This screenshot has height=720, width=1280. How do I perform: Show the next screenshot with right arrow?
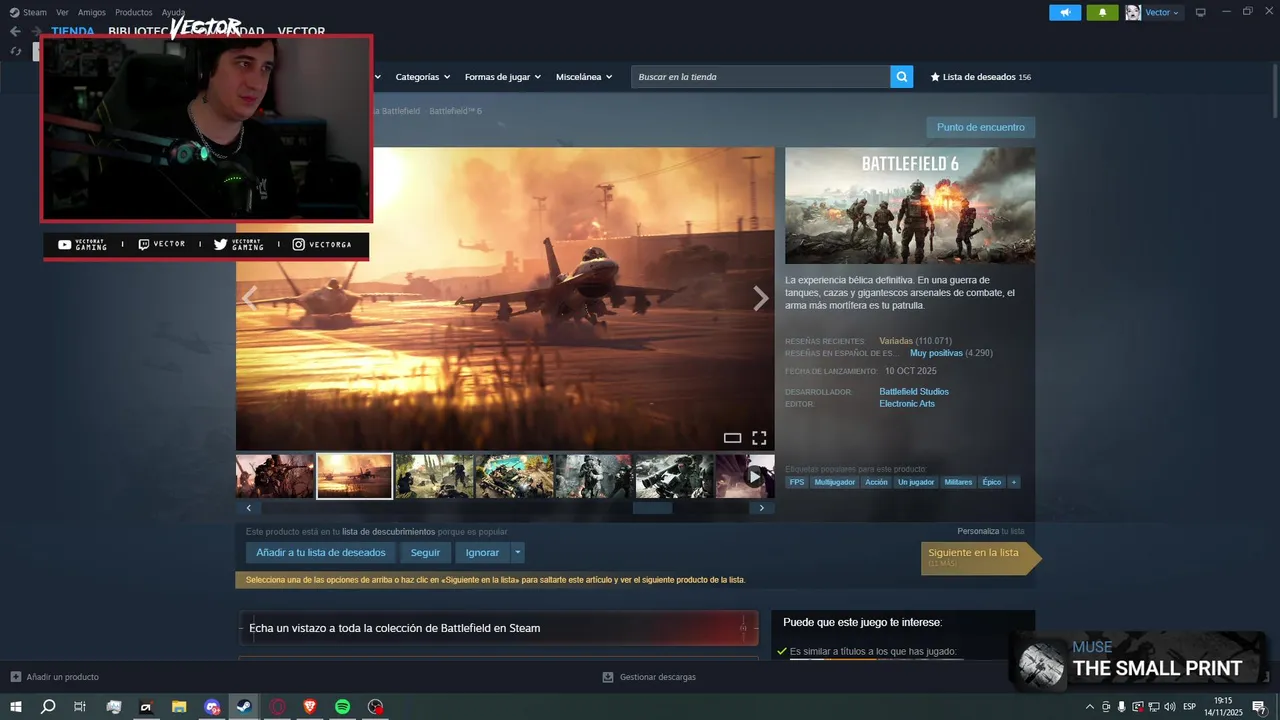(x=761, y=298)
